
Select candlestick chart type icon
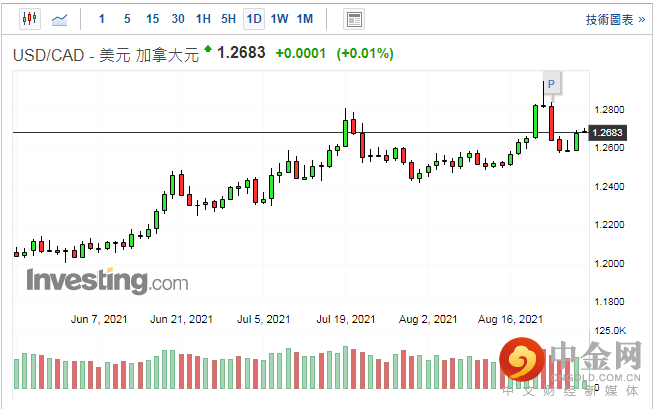click(30, 19)
